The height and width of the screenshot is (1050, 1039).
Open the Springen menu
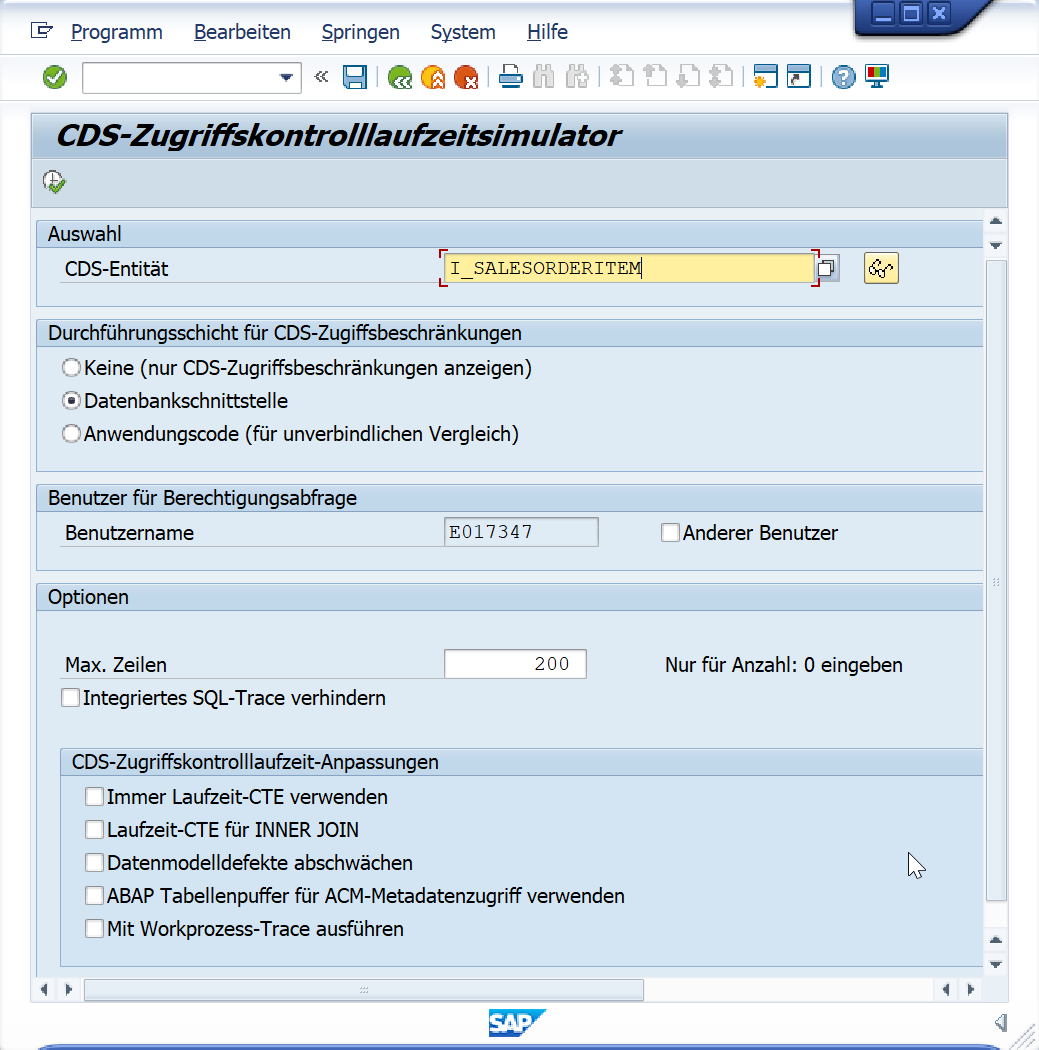click(x=360, y=32)
